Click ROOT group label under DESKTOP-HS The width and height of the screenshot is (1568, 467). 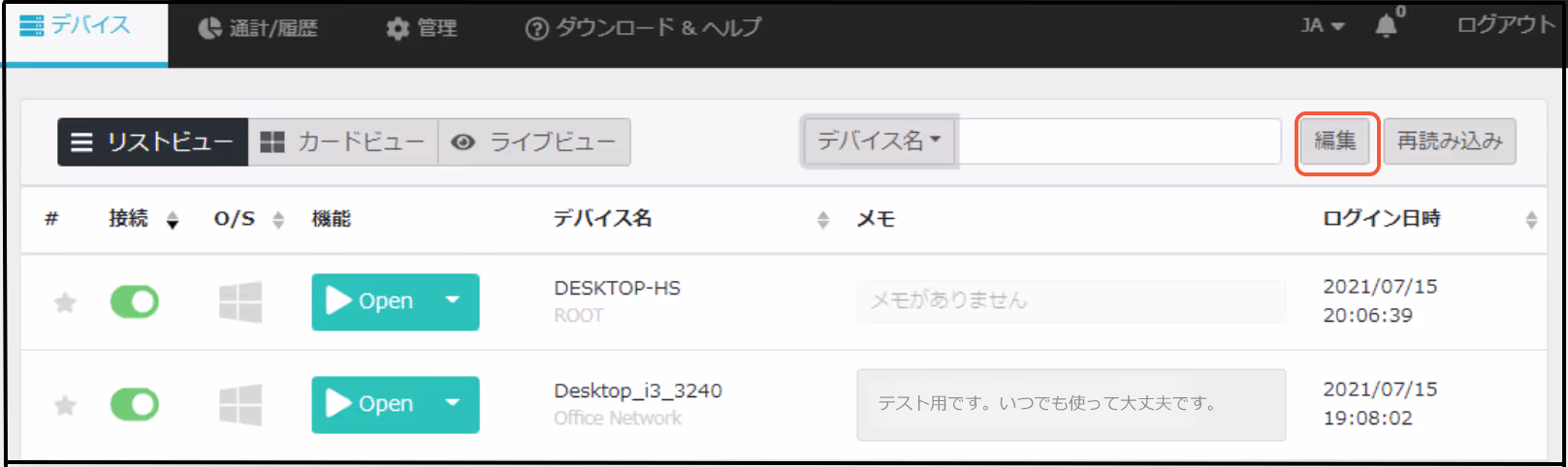(579, 316)
